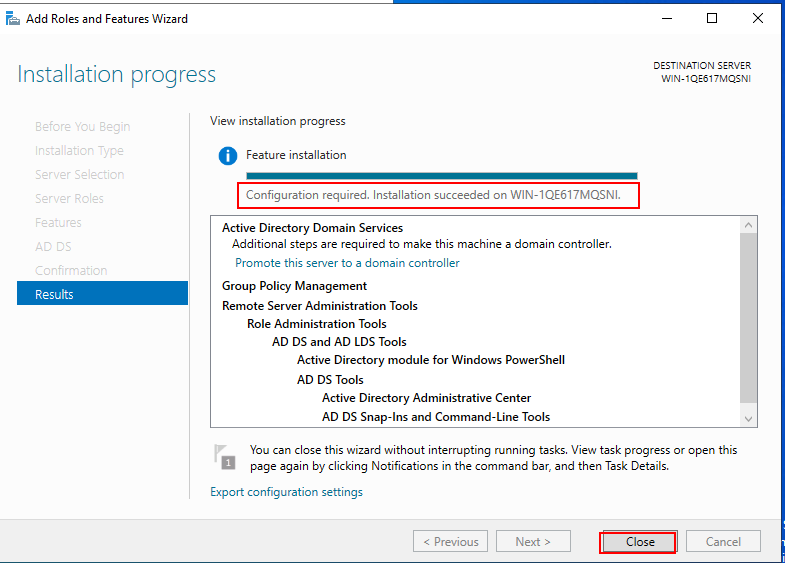Click Active Directory Administrative Center entry

[427, 398]
